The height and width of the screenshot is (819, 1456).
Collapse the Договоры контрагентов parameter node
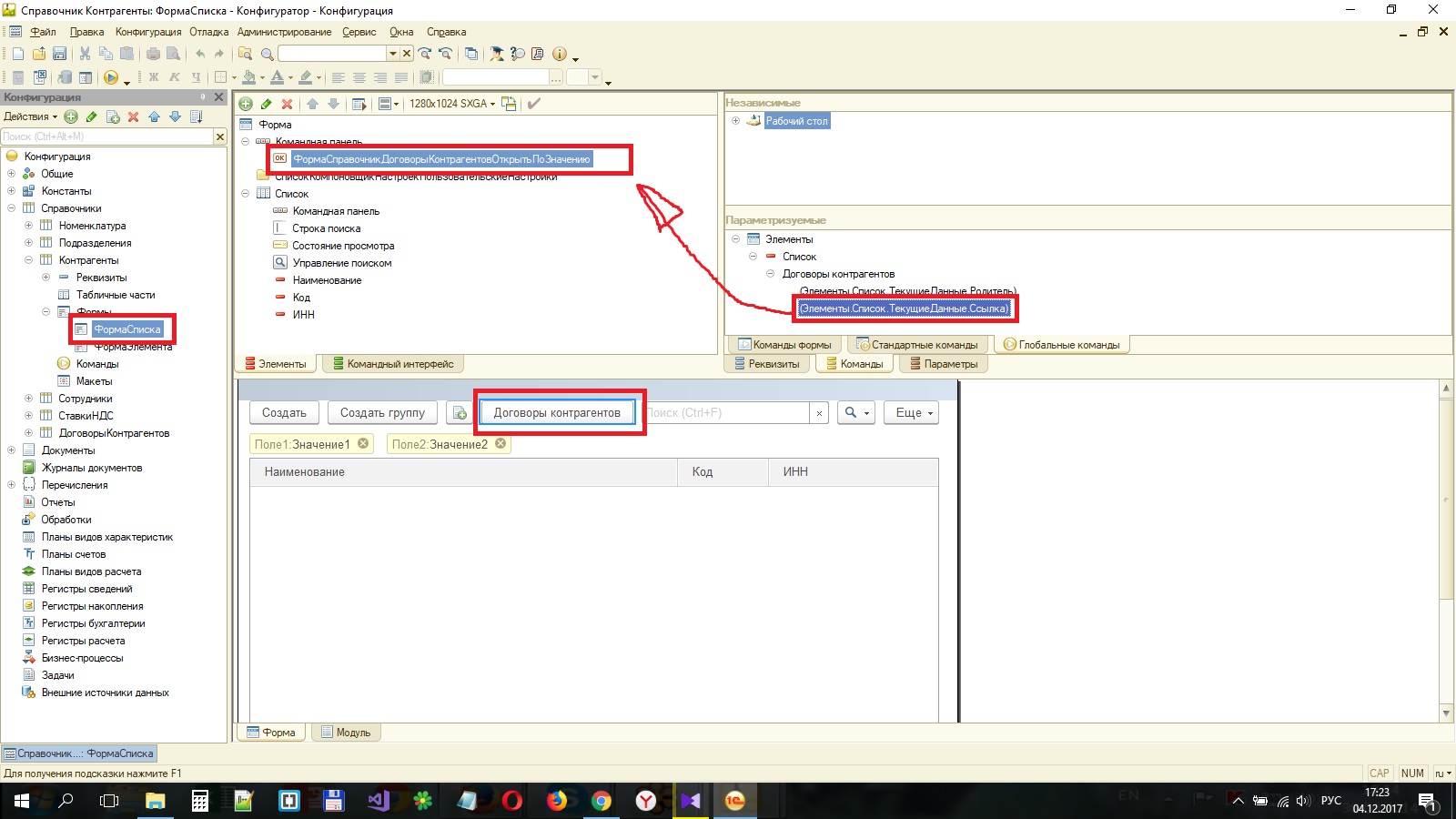point(770,274)
